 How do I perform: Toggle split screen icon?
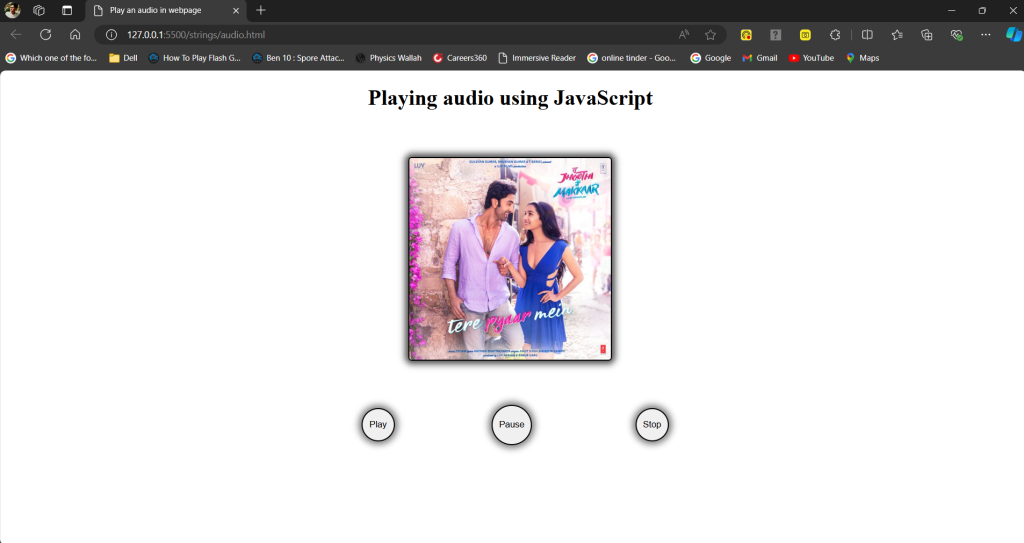867,35
